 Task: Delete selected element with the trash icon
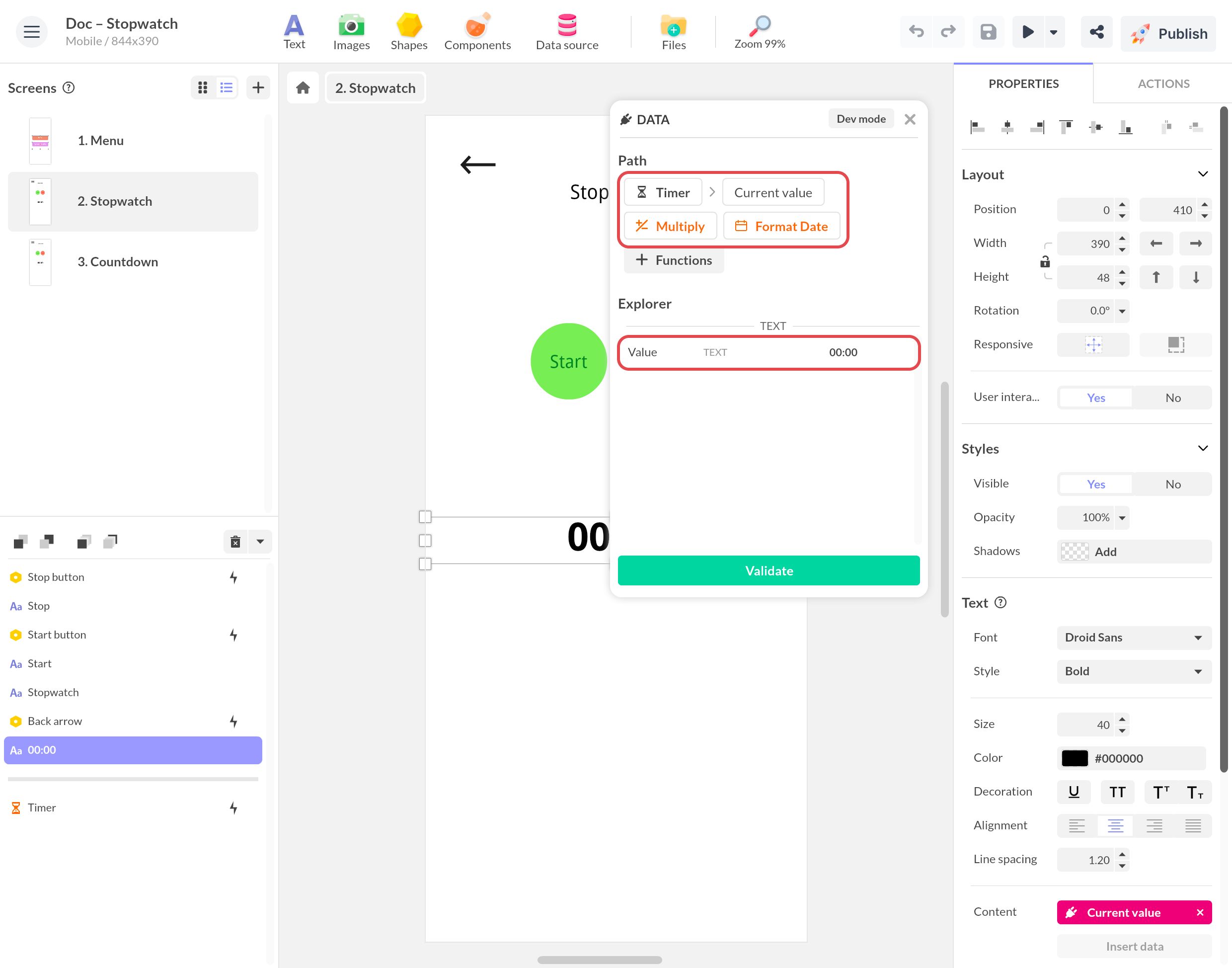tap(235, 542)
